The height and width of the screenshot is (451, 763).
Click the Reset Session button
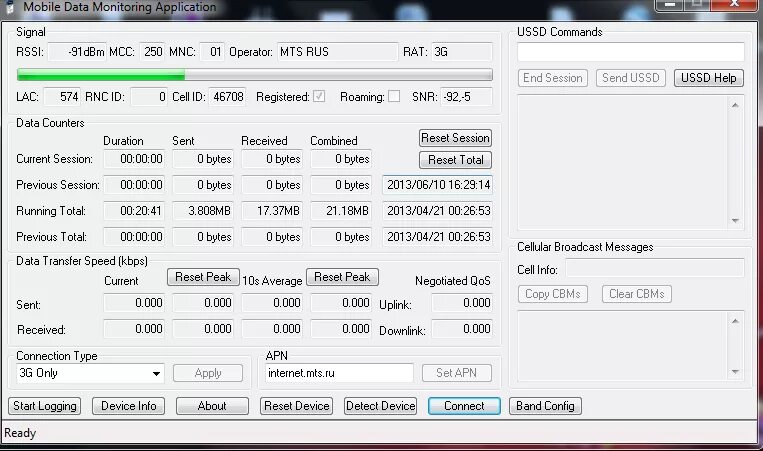click(x=455, y=138)
